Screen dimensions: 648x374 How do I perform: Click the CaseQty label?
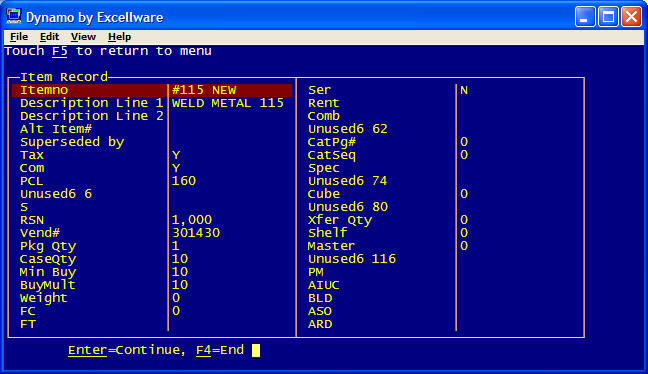[48, 259]
